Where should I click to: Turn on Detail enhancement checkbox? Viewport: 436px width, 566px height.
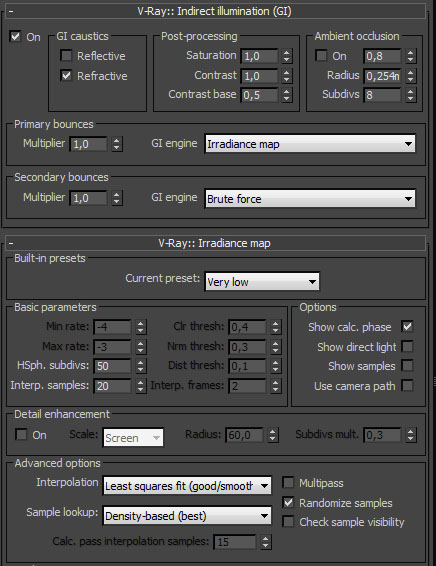tap(21, 434)
